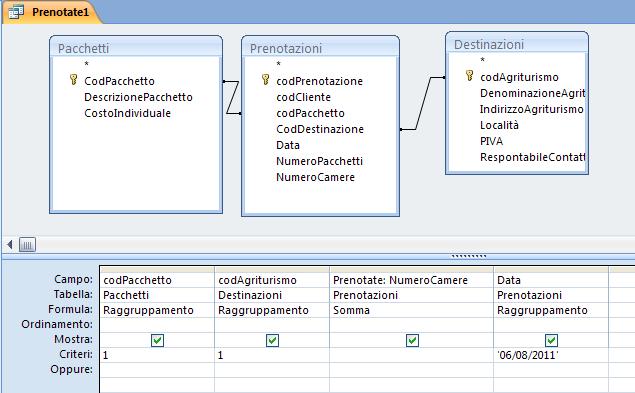The height and width of the screenshot is (393, 635).
Task: Click the query icon on Prenotate1 tab
Action: pyautogui.click(x=16, y=12)
